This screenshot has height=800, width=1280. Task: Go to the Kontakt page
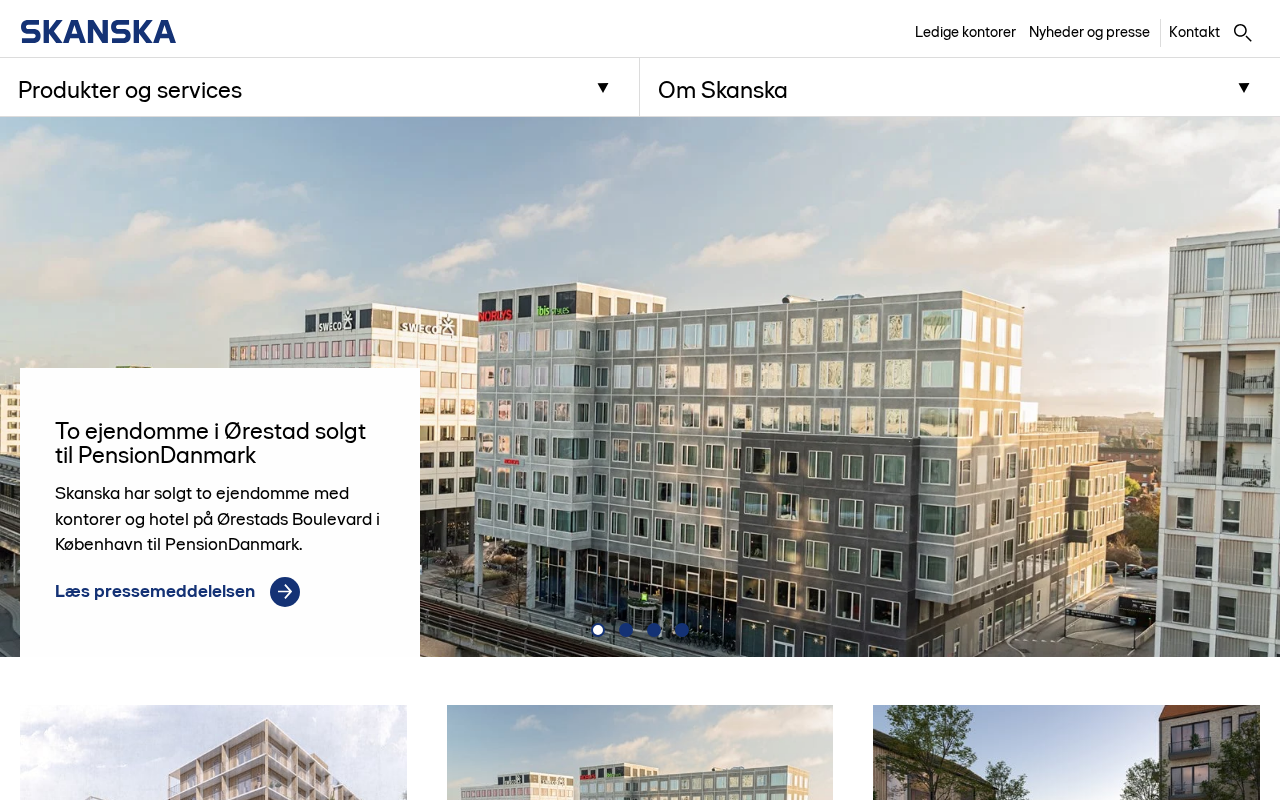click(x=1194, y=32)
